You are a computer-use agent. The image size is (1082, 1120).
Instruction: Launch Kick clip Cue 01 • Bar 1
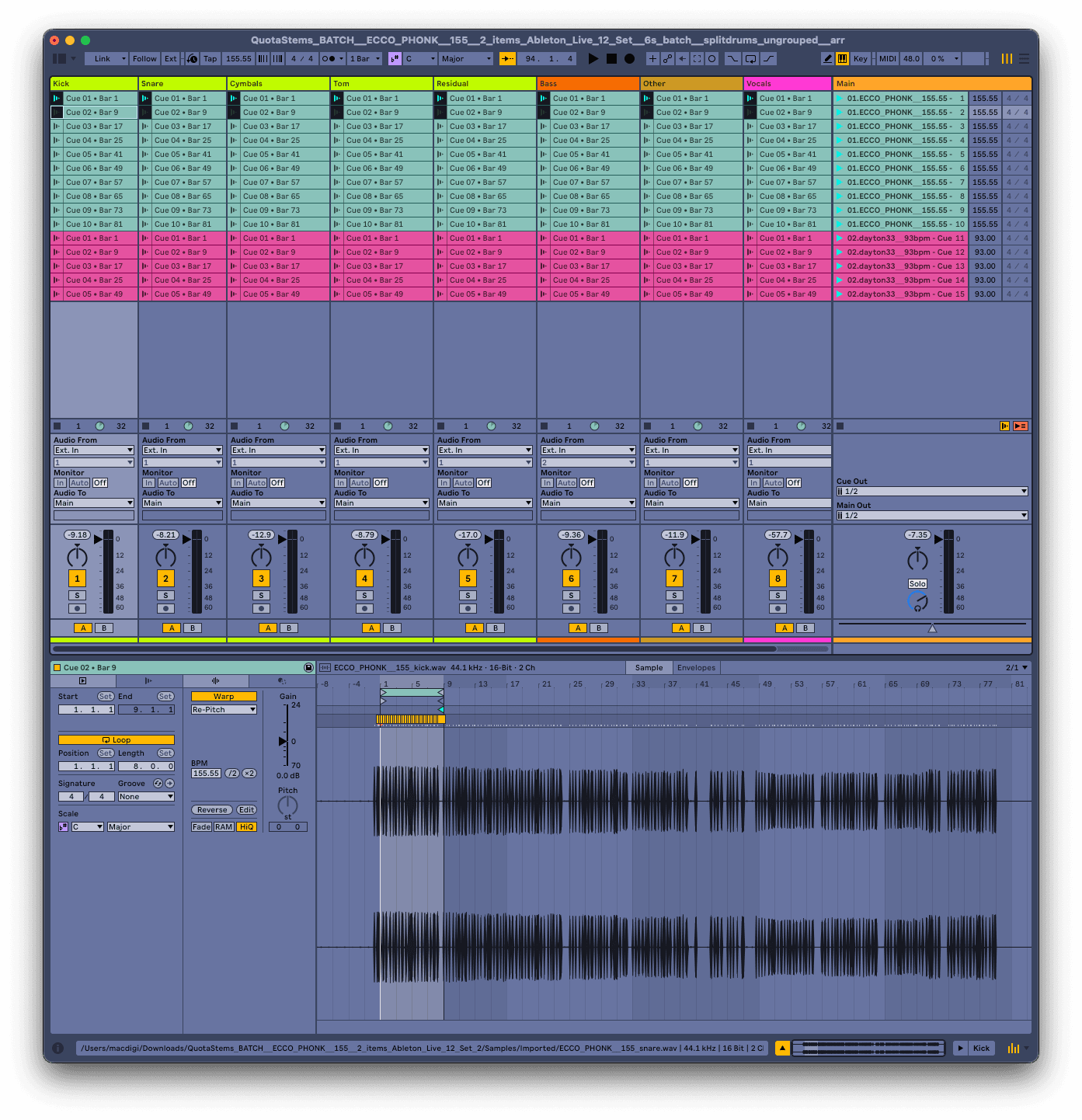click(57, 99)
